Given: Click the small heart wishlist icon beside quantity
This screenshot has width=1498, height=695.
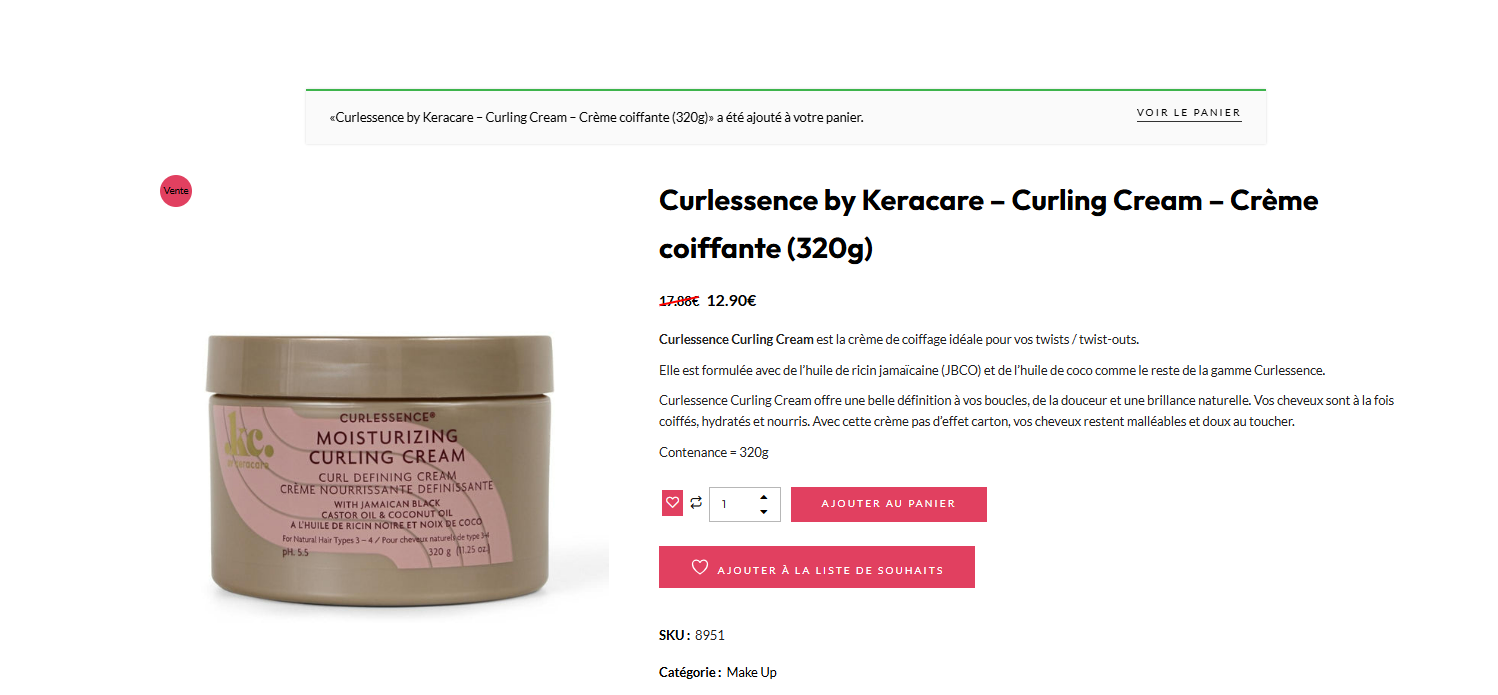Looking at the screenshot, I should click(x=672, y=503).
